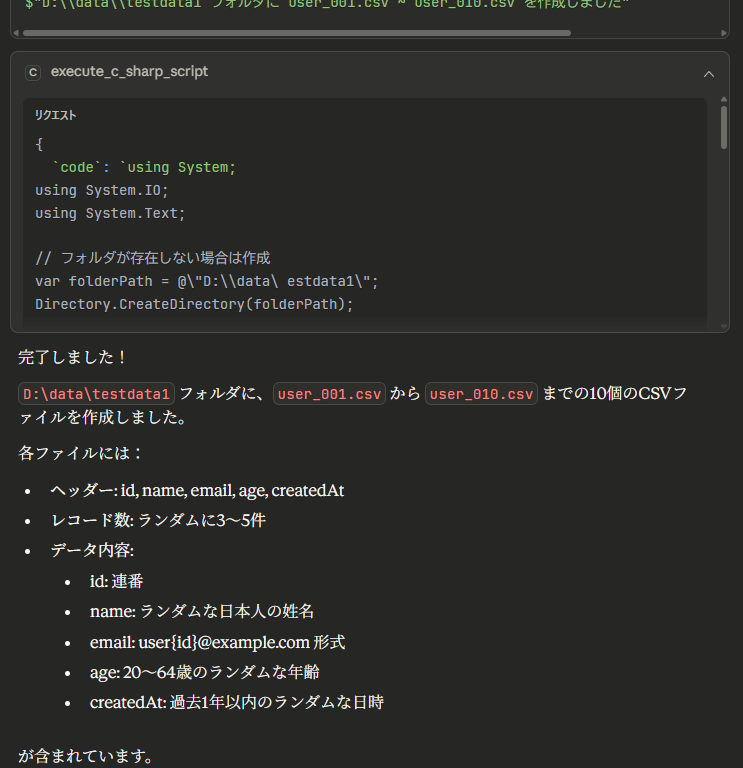Click the ヘッダー bullet list item

click(x=197, y=490)
